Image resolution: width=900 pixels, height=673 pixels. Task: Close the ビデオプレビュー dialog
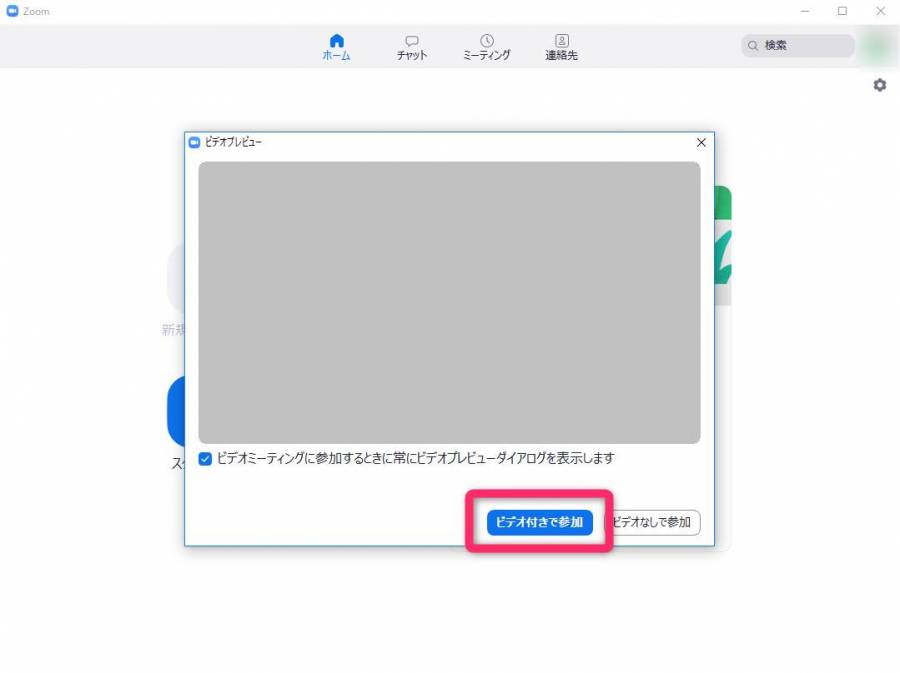click(701, 143)
